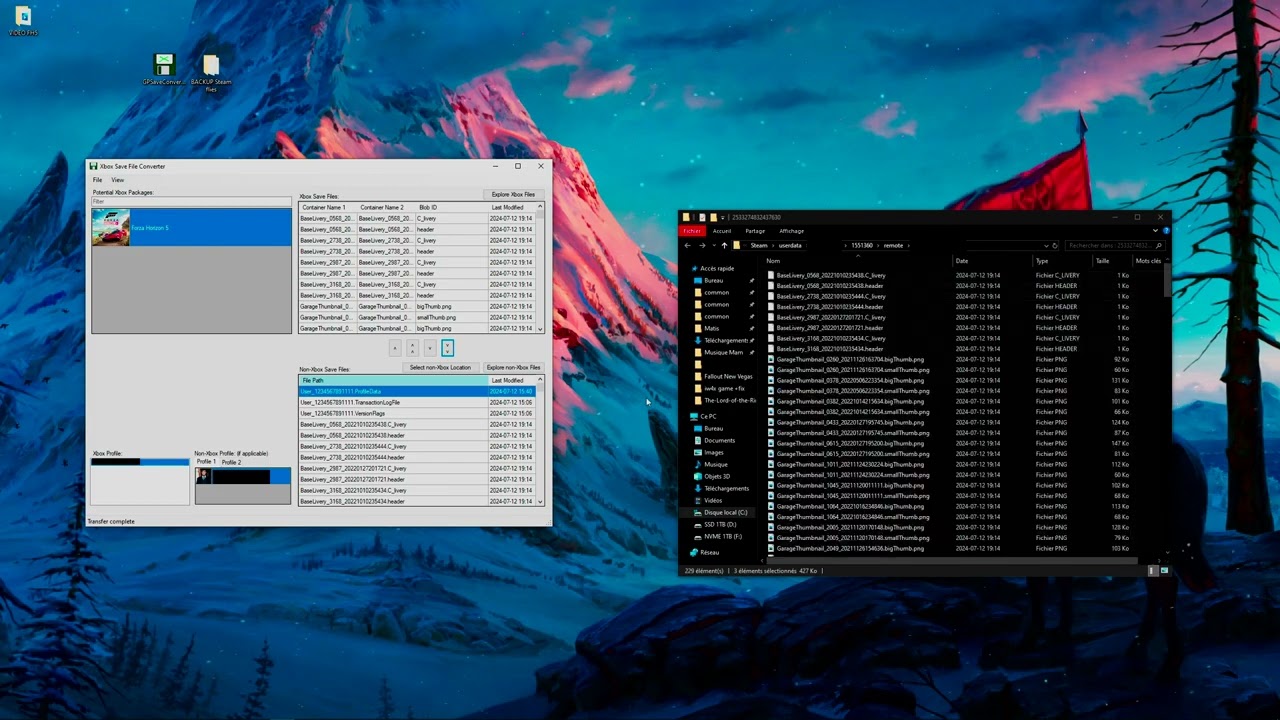The image size is (1280, 720).
Task: Open the Accueil ribbon tab
Action: pos(722,231)
